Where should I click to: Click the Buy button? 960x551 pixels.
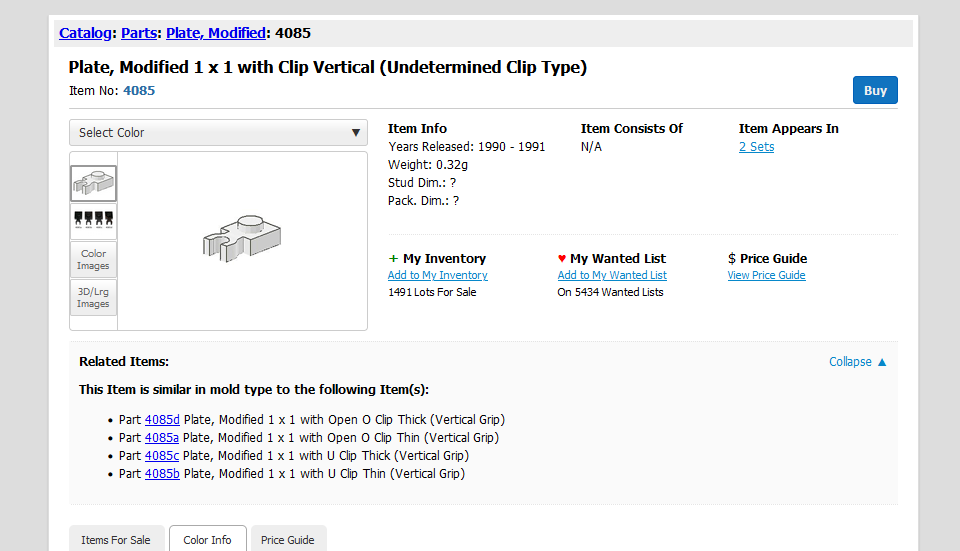[x=875, y=90]
